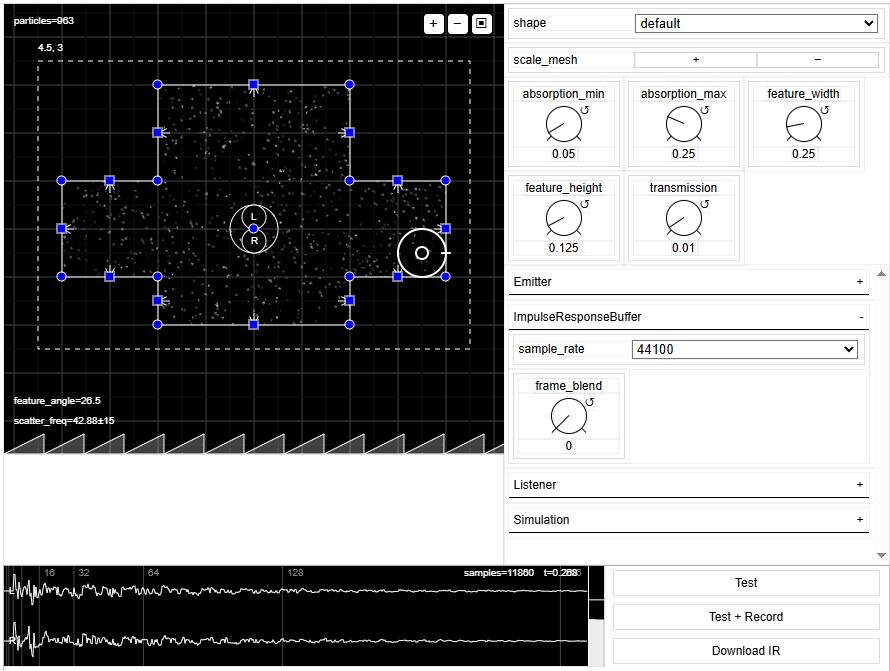This screenshot has height=671, width=890.
Task: Select the emitter circle in the room
Action: coord(422,253)
